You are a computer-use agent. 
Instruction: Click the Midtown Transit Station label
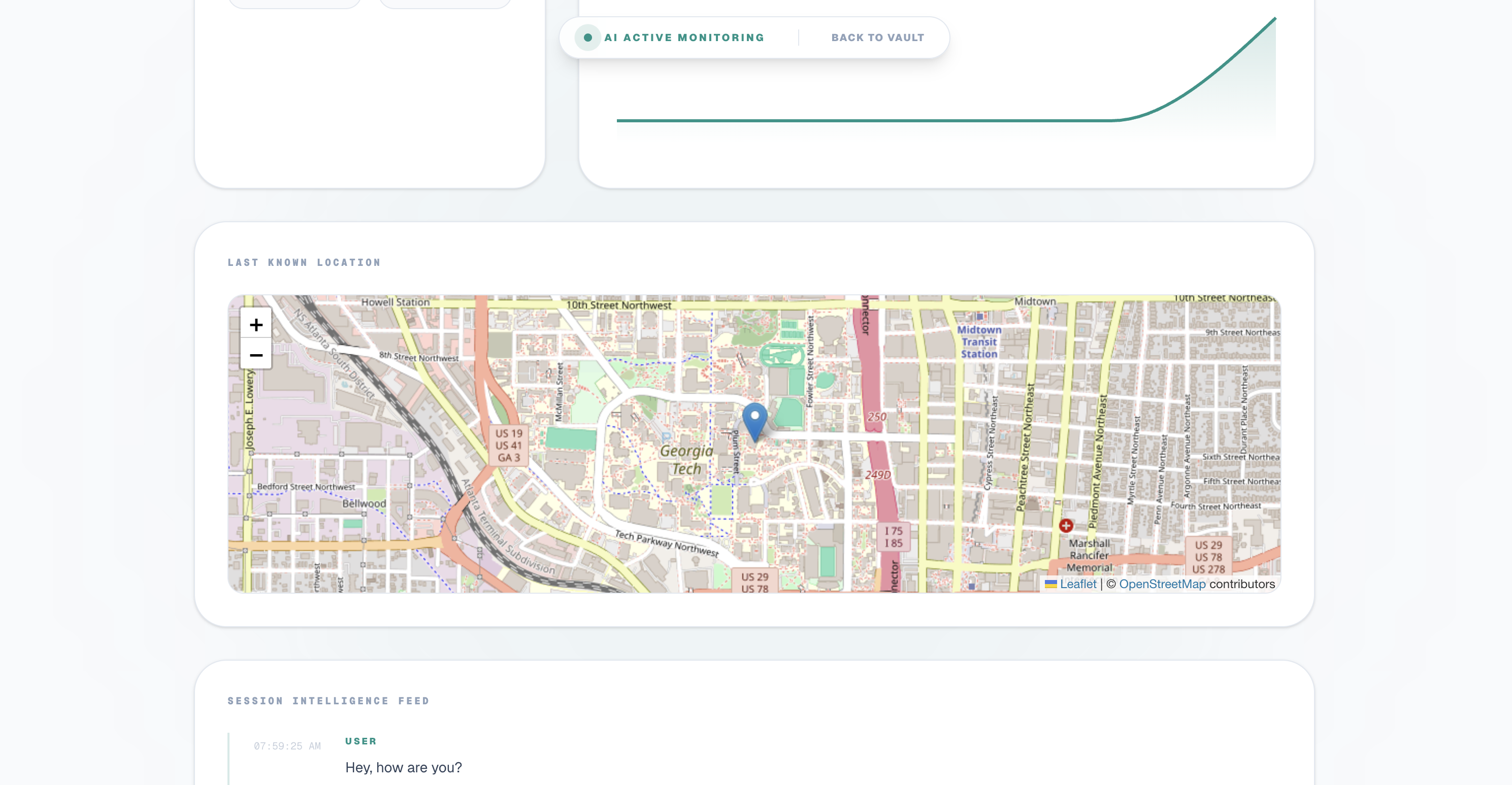979,342
